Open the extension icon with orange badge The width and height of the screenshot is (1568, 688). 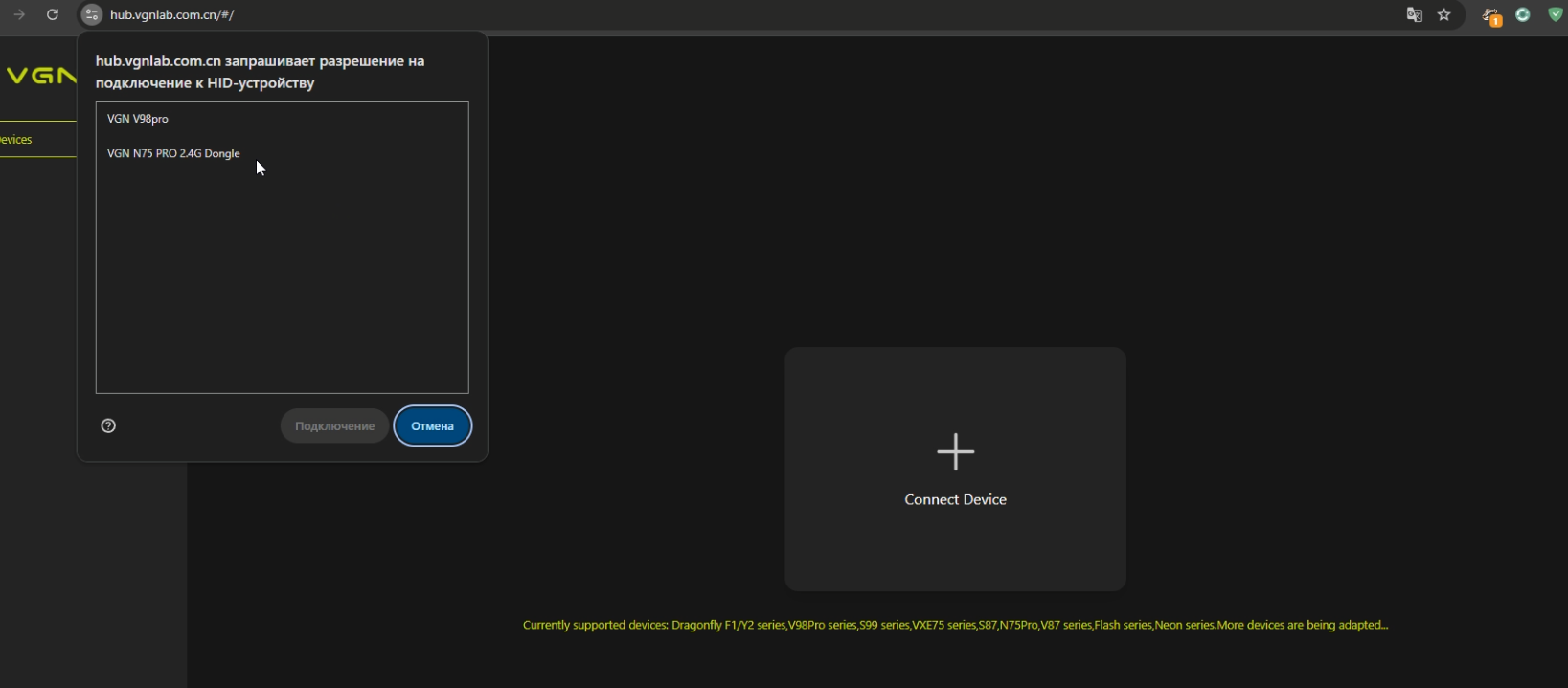click(1491, 15)
